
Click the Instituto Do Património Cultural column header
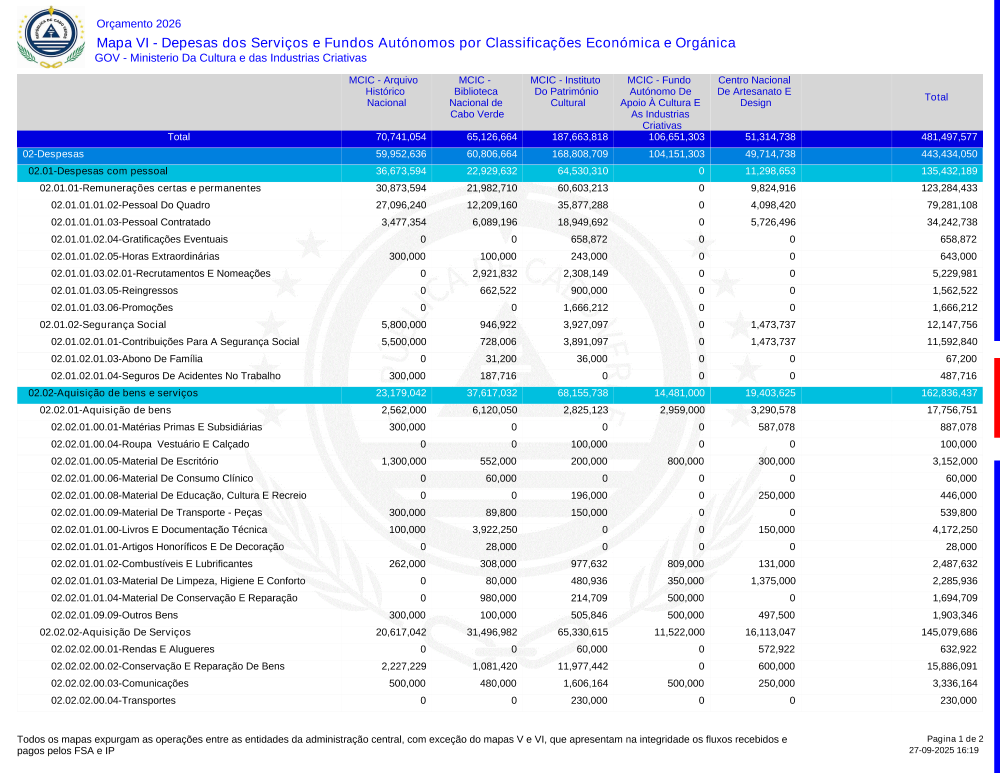coord(568,91)
